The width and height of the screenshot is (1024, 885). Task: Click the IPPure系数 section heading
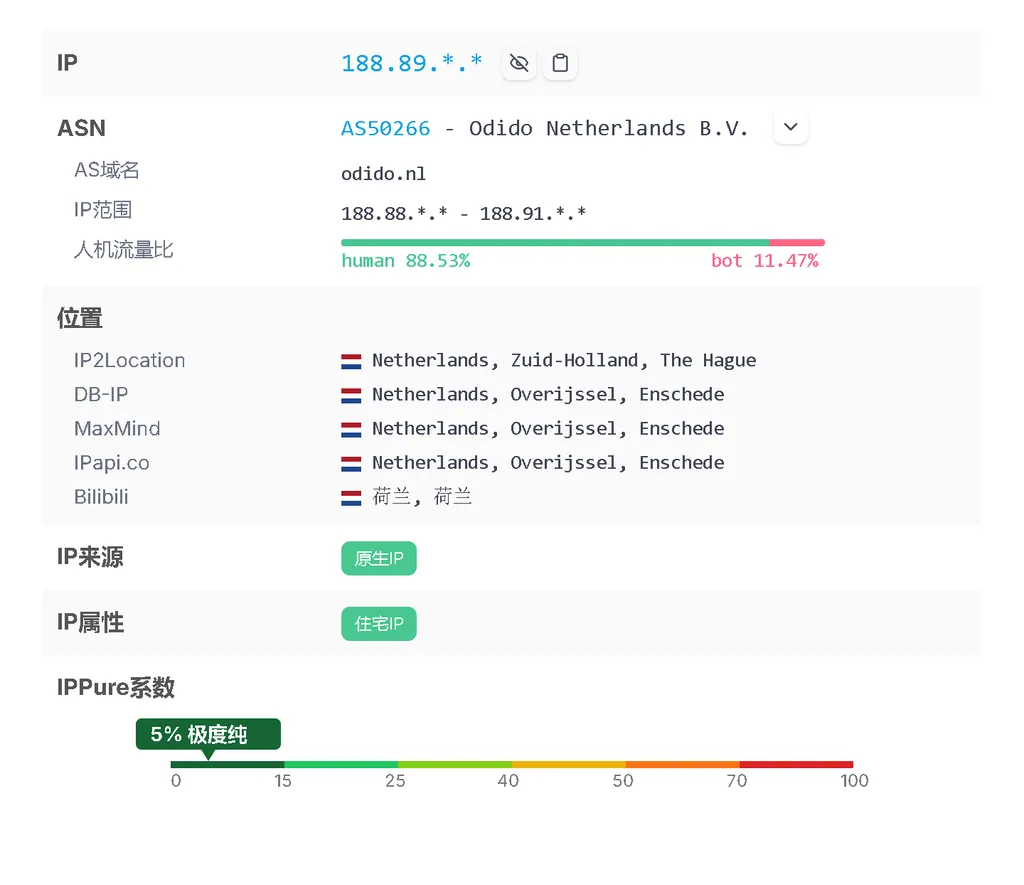point(116,687)
